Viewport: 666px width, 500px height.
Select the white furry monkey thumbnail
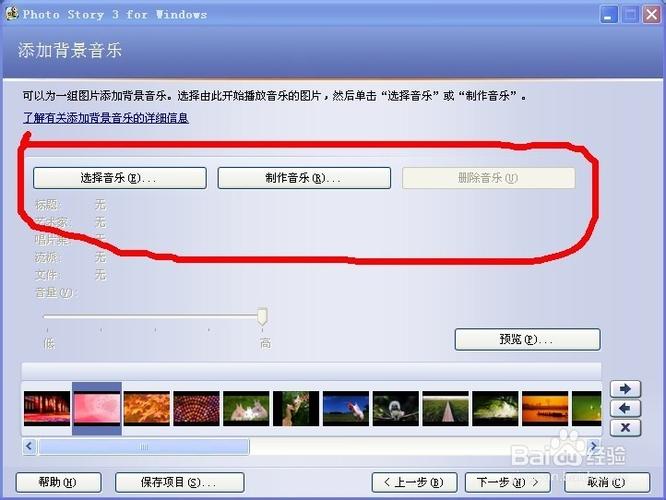[395, 408]
